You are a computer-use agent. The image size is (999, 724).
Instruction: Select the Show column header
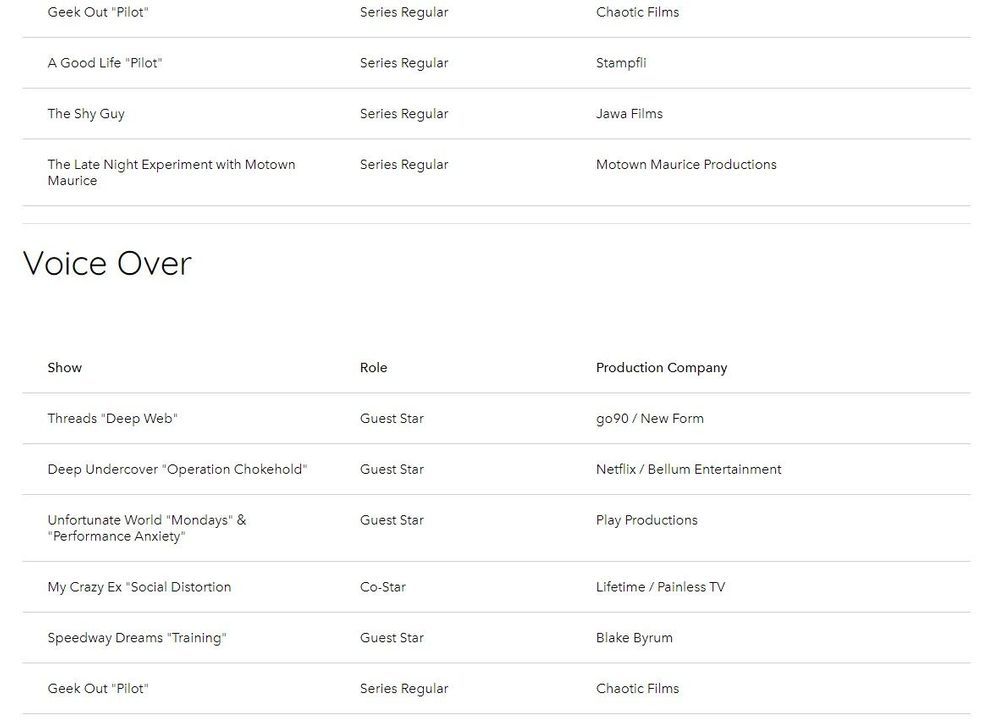click(65, 368)
